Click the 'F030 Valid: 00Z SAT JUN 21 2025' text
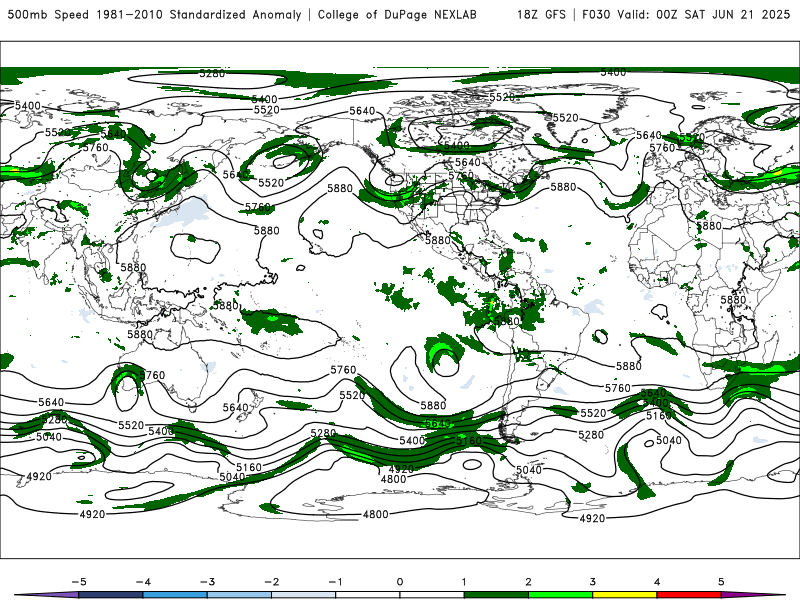Screen dimensions: 800x600 [686, 15]
